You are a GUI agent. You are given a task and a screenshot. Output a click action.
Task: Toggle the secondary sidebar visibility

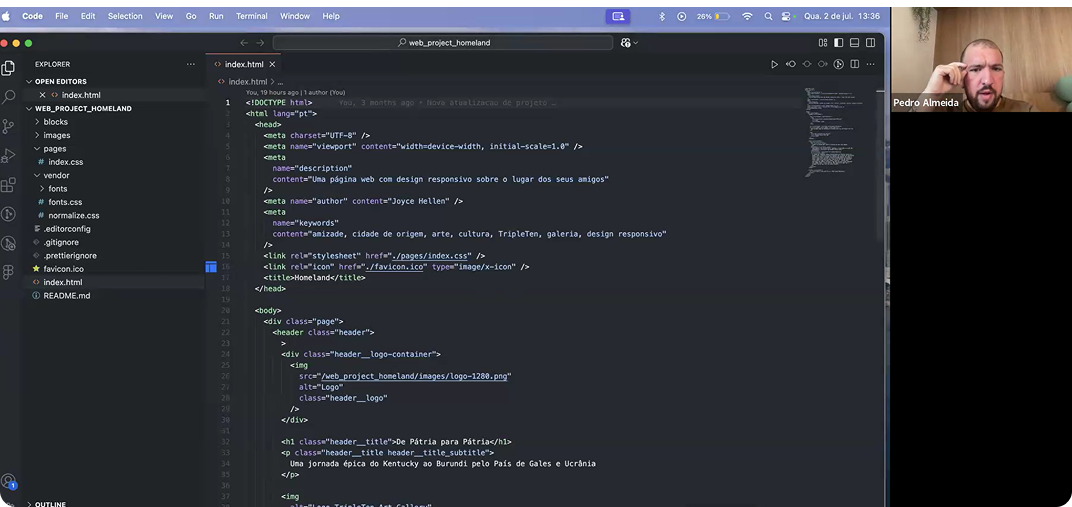(x=871, y=43)
